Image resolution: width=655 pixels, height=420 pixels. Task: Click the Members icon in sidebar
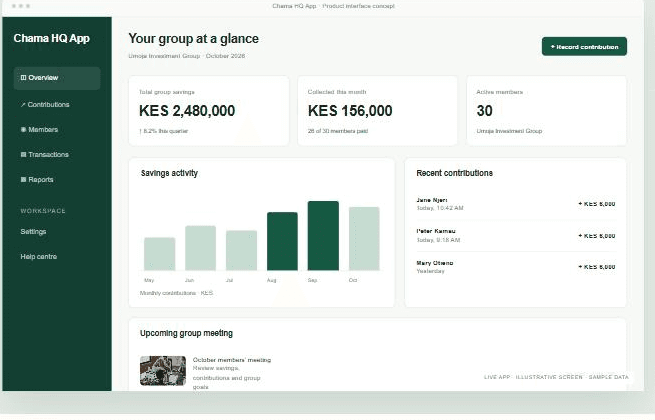click(23, 130)
